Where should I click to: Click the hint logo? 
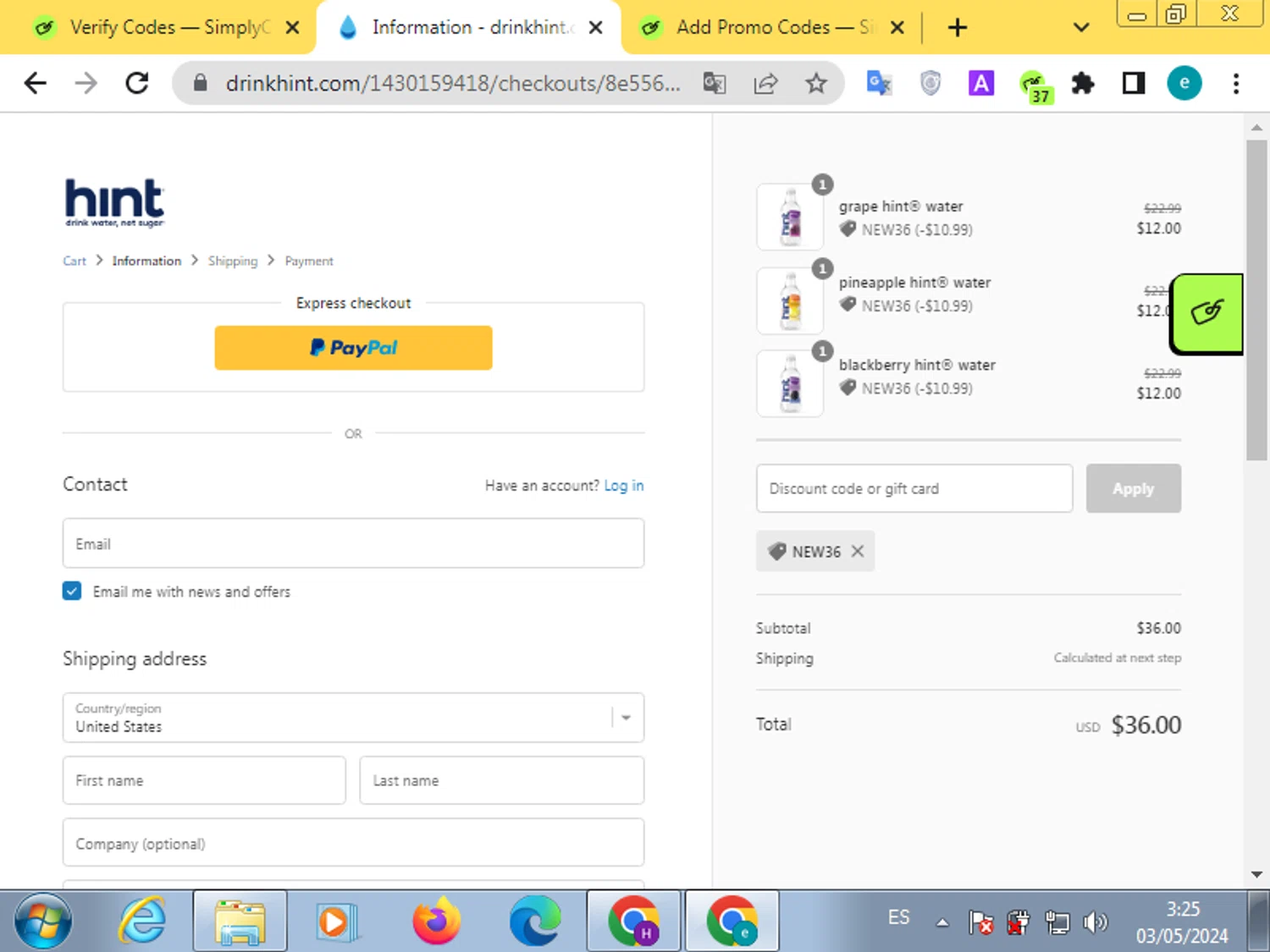[114, 202]
